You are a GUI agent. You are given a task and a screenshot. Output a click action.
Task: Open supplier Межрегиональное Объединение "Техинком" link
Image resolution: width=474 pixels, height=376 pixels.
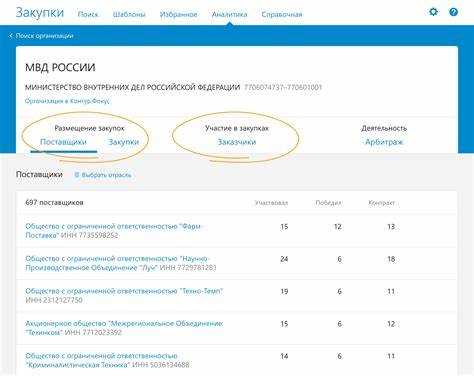124,327
